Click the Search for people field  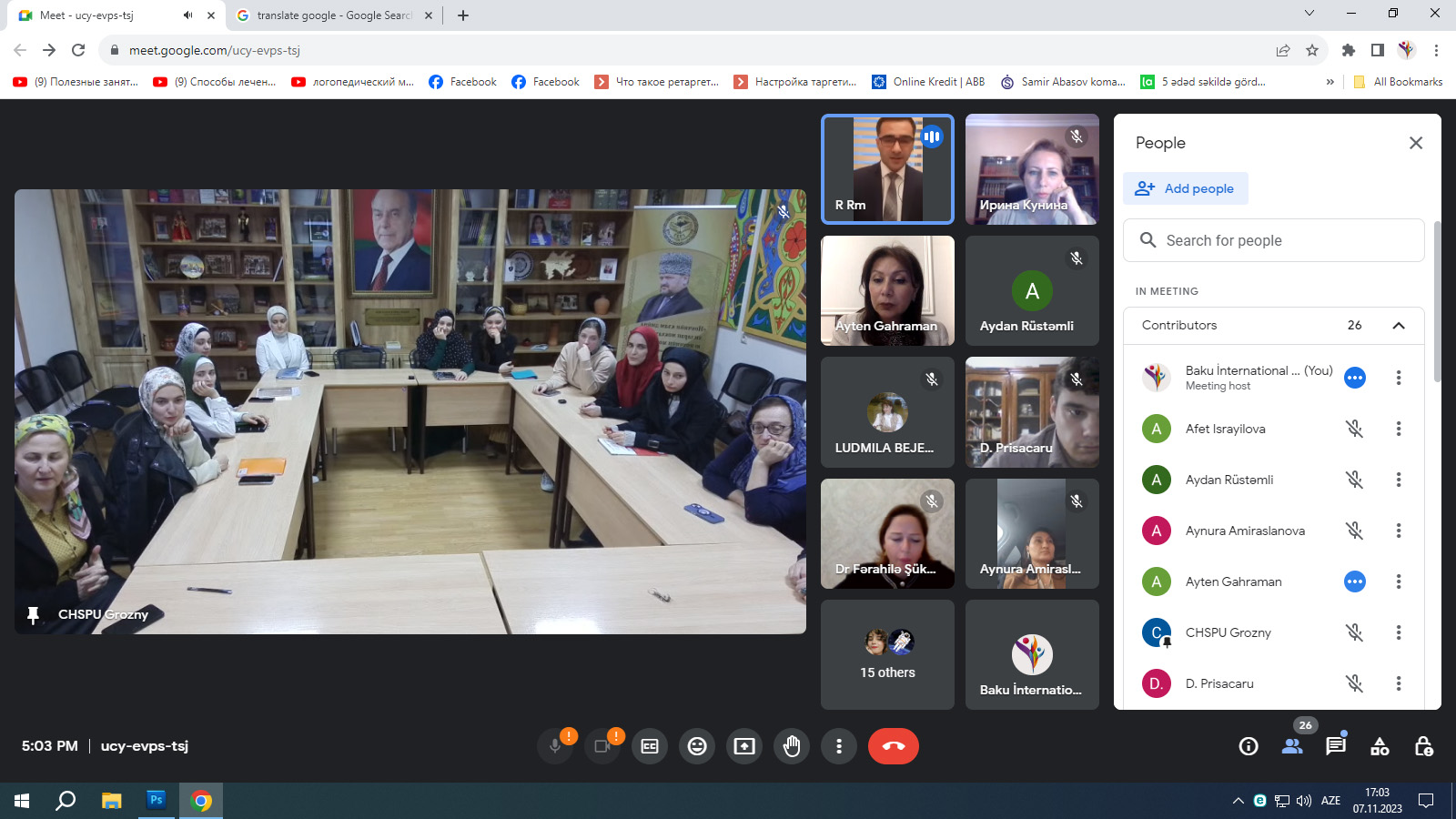point(1274,240)
